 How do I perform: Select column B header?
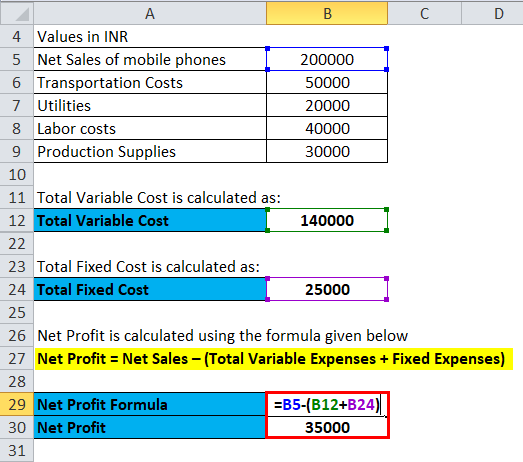point(327,13)
